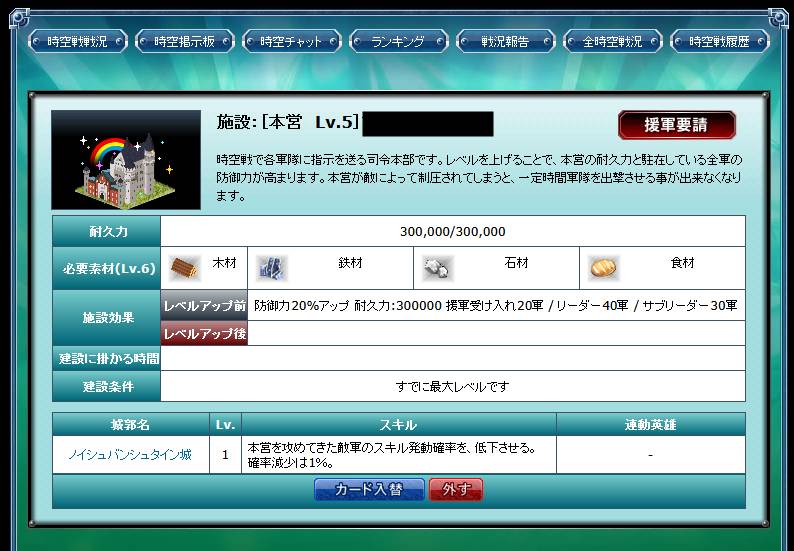This screenshot has height=551, width=794.
Task: Click the 石材 label text
Action: tap(517, 263)
